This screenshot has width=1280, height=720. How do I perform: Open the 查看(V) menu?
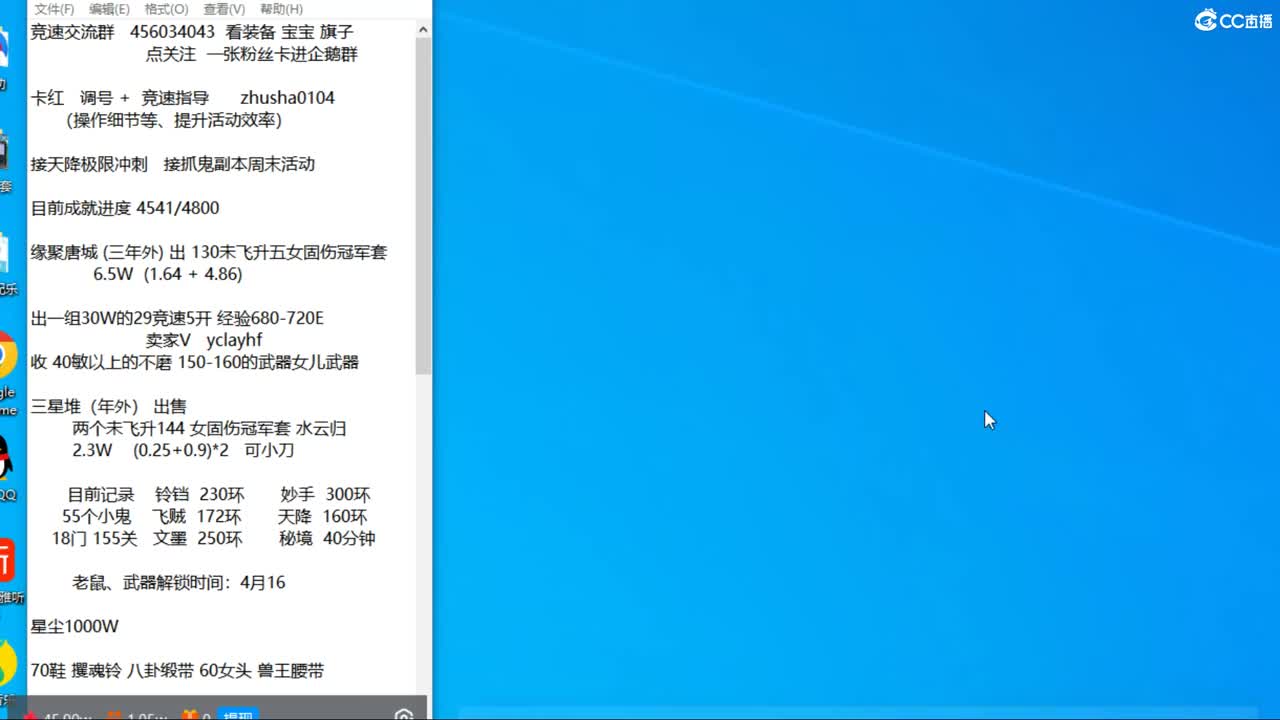point(222,9)
